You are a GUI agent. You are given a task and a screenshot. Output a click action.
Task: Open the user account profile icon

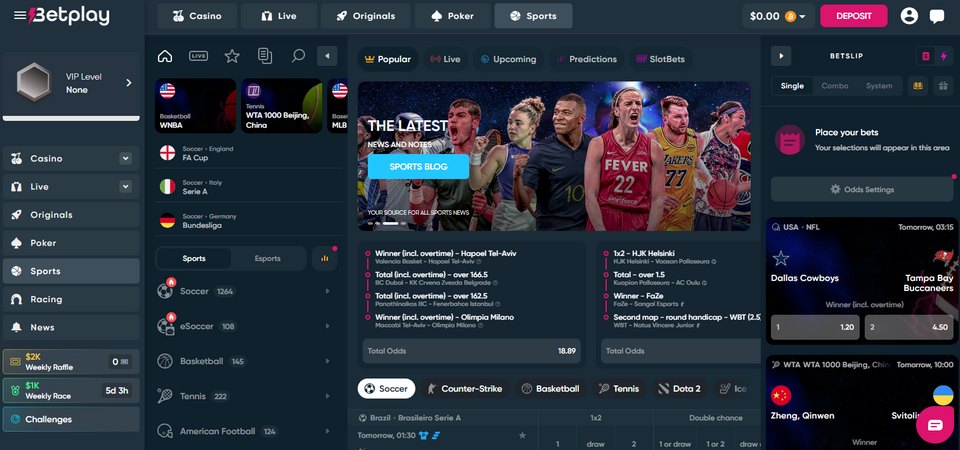[909, 16]
